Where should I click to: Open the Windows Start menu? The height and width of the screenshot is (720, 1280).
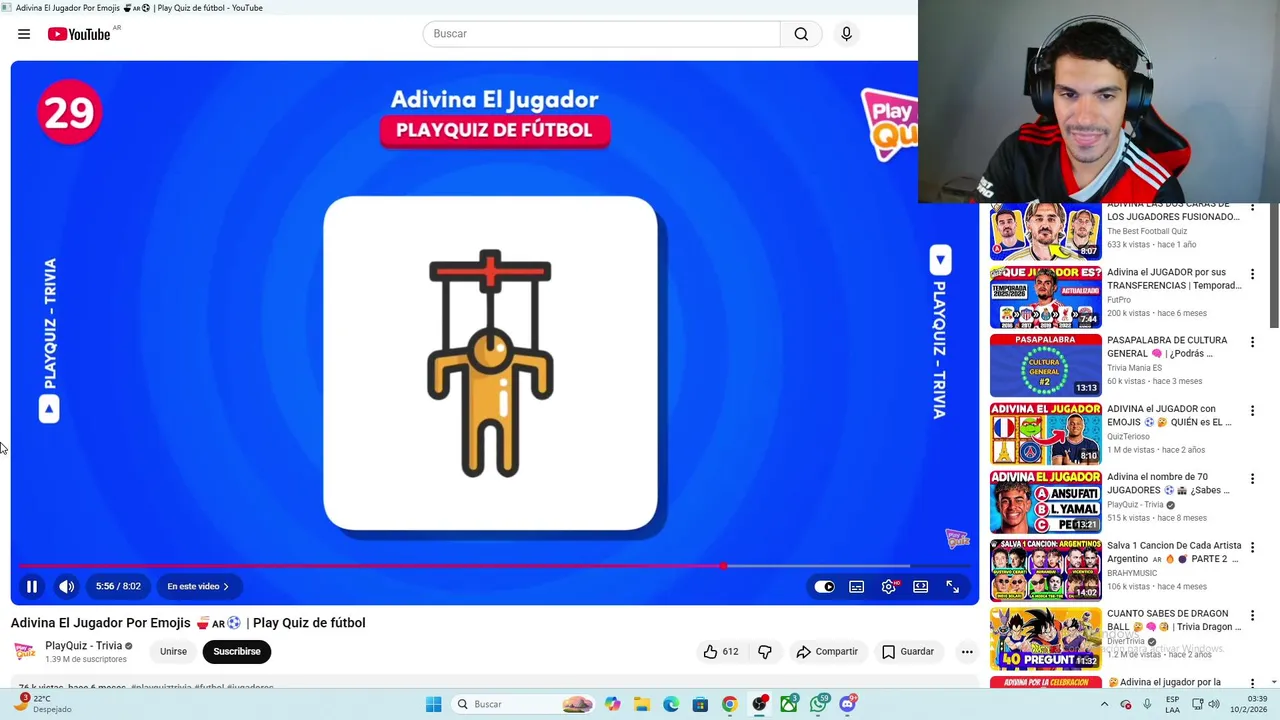coord(433,705)
